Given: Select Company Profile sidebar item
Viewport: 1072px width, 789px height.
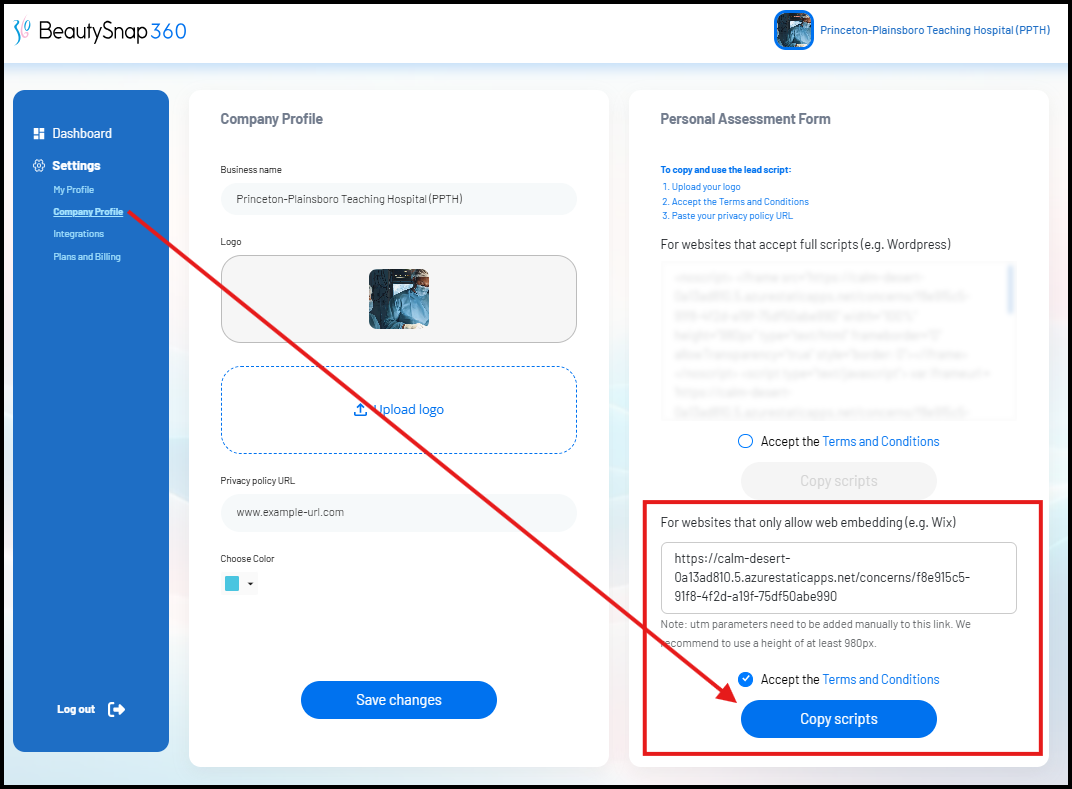Looking at the screenshot, I should click(88, 212).
